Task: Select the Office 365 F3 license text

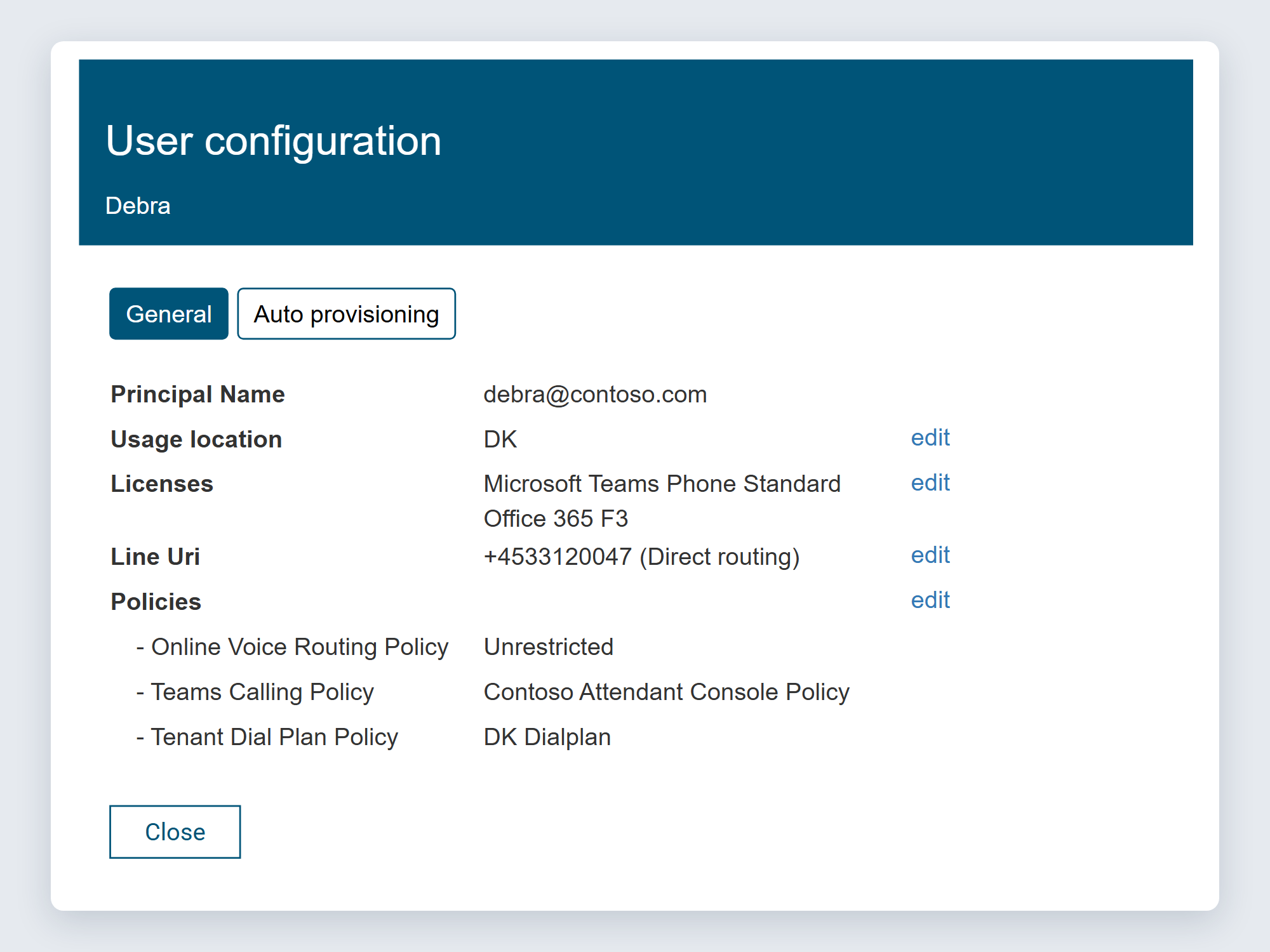Action: tap(556, 519)
